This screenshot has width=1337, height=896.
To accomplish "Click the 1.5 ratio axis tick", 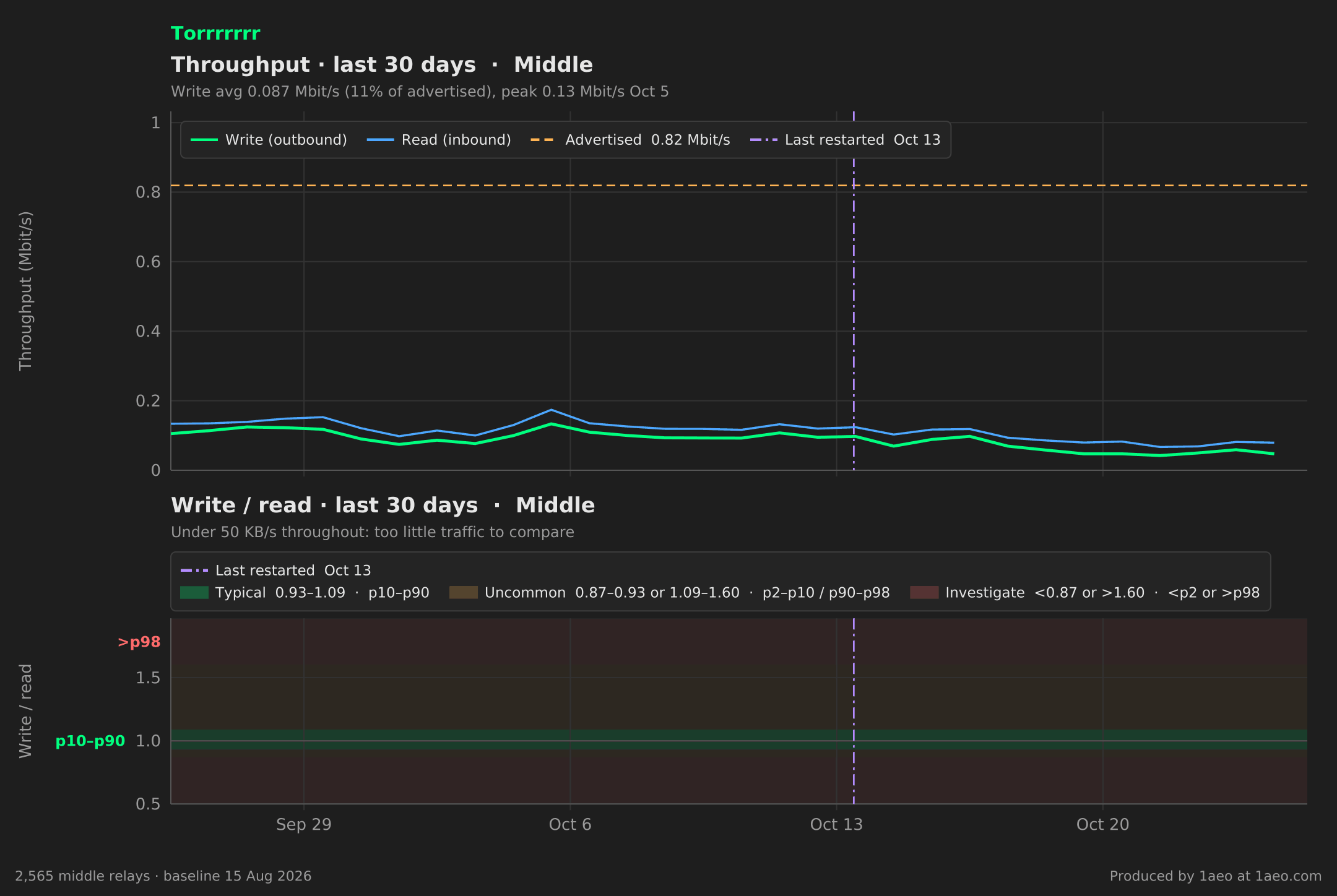I will click(x=148, y=678).
